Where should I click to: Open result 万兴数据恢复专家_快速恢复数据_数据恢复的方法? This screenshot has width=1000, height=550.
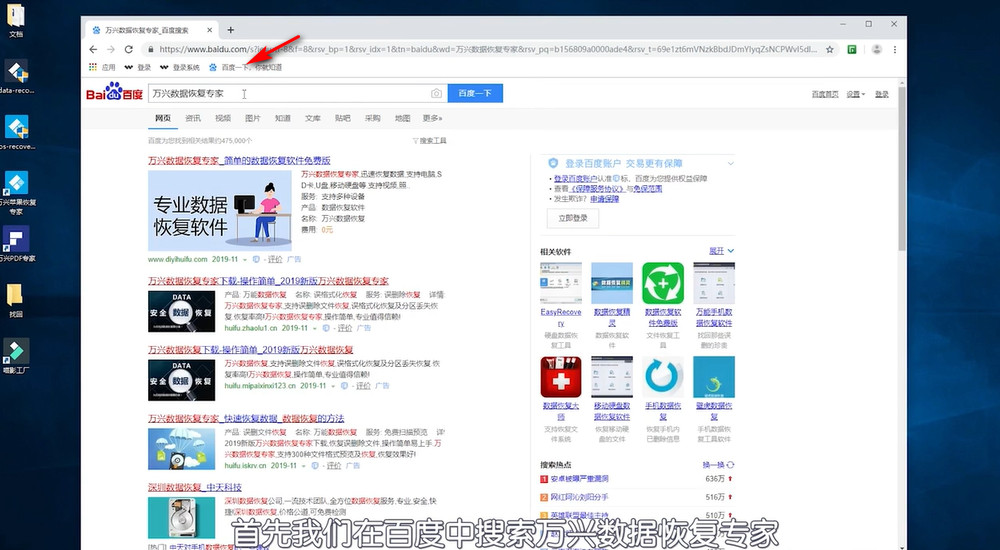click(x=246, y=419)
